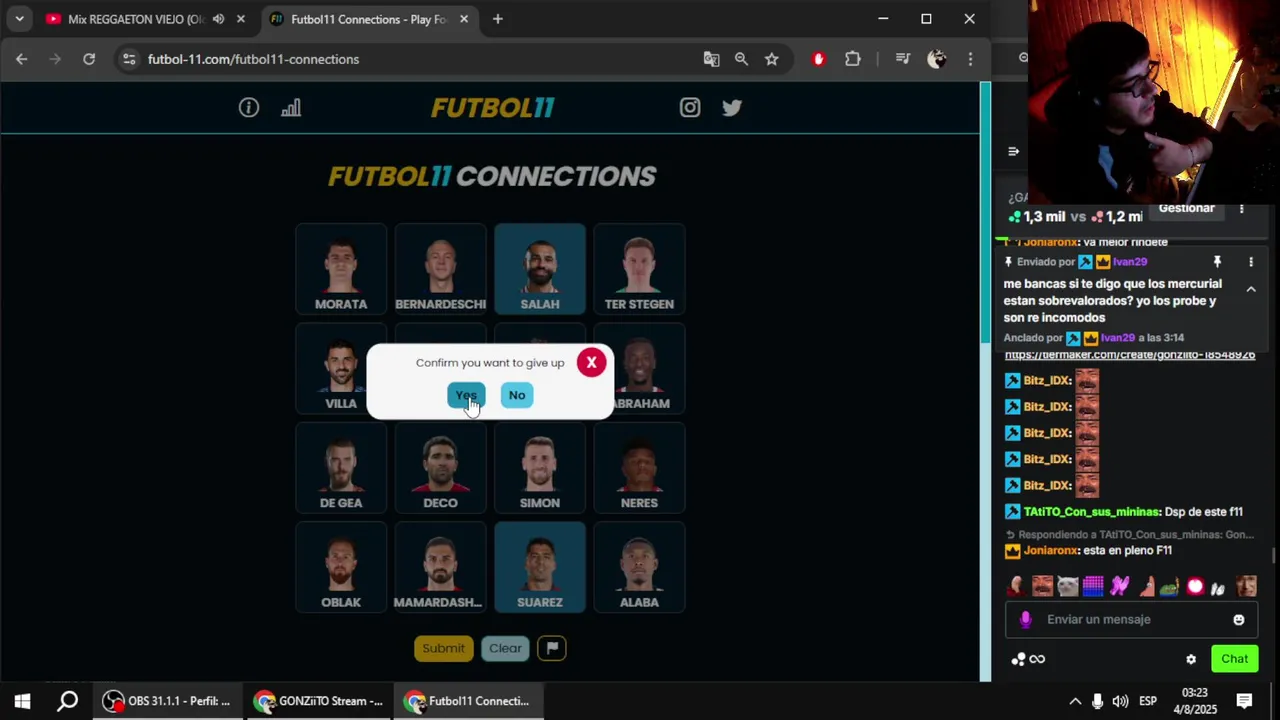The width and height of the screenshot is (1280, 720).
Task: Open chat settings gear
Action: pos(1191,659)
